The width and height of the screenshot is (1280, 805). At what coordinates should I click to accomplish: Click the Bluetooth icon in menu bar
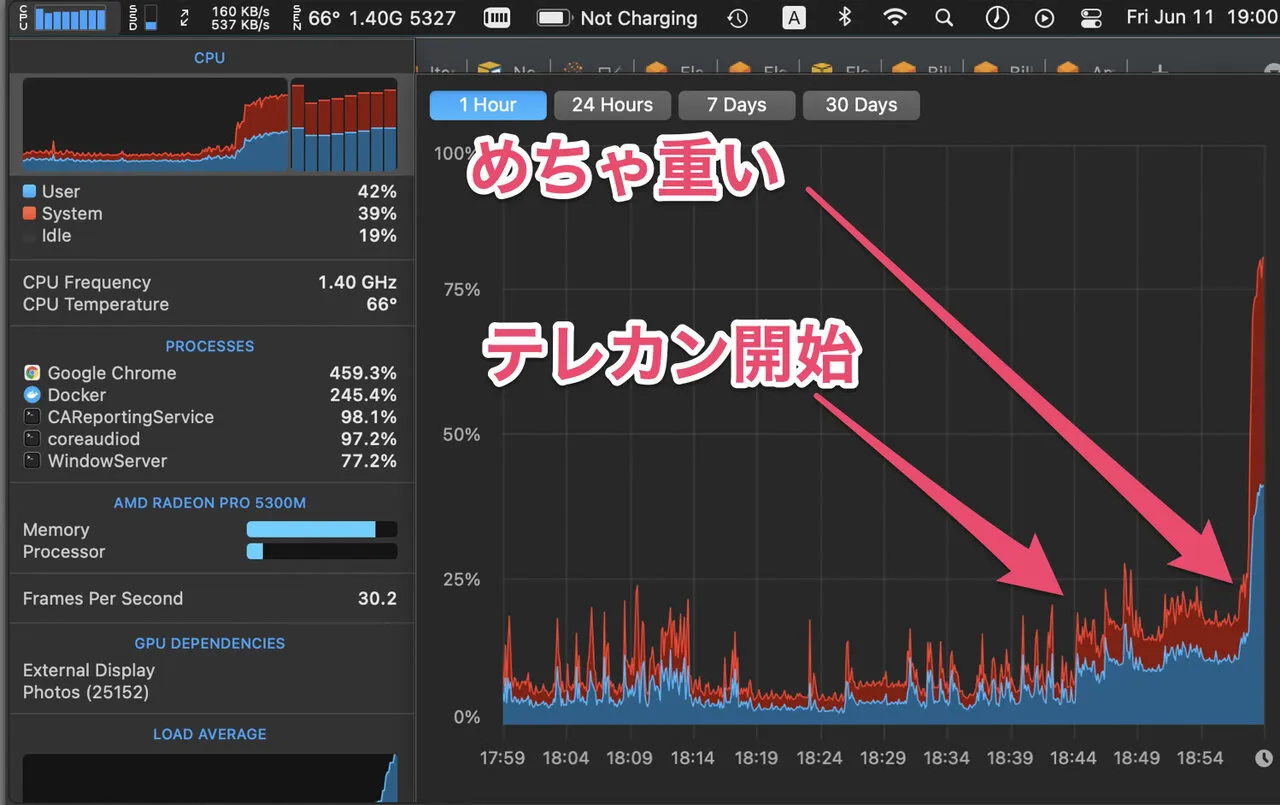click(844, 18)
